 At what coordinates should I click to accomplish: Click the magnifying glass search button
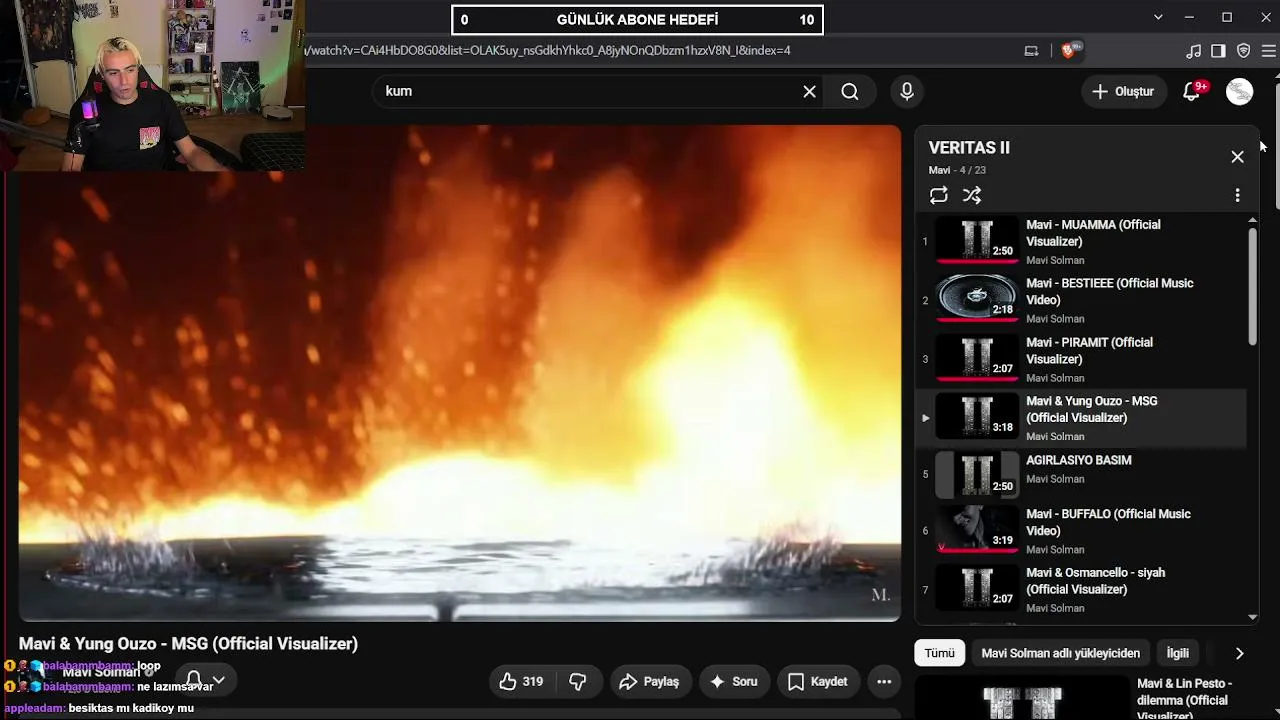pyautogui.click(x=850, y=92)
